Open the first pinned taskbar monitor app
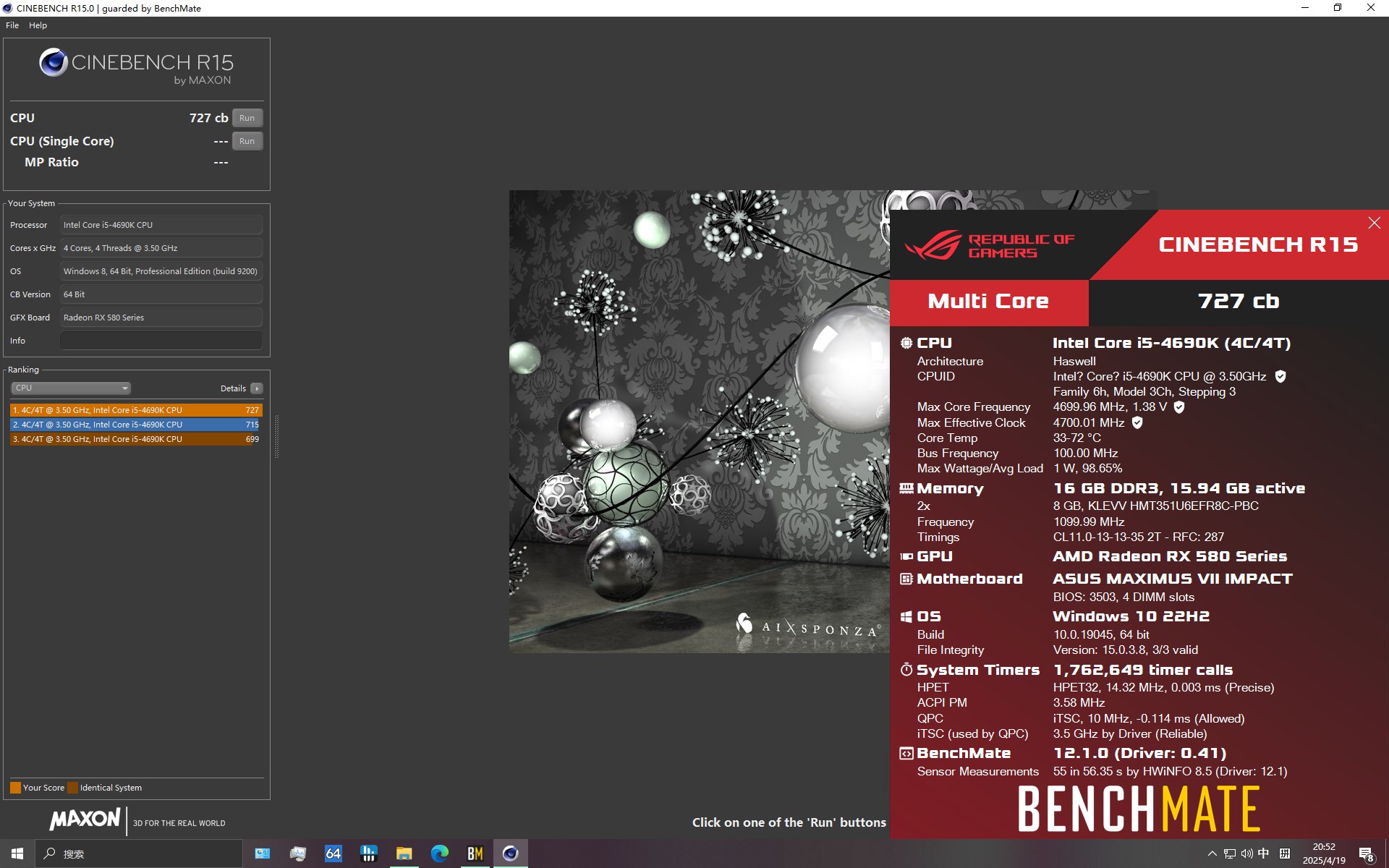Image resolution: width=1389 pixels, height=868 pixels. (x=263, y=854)
